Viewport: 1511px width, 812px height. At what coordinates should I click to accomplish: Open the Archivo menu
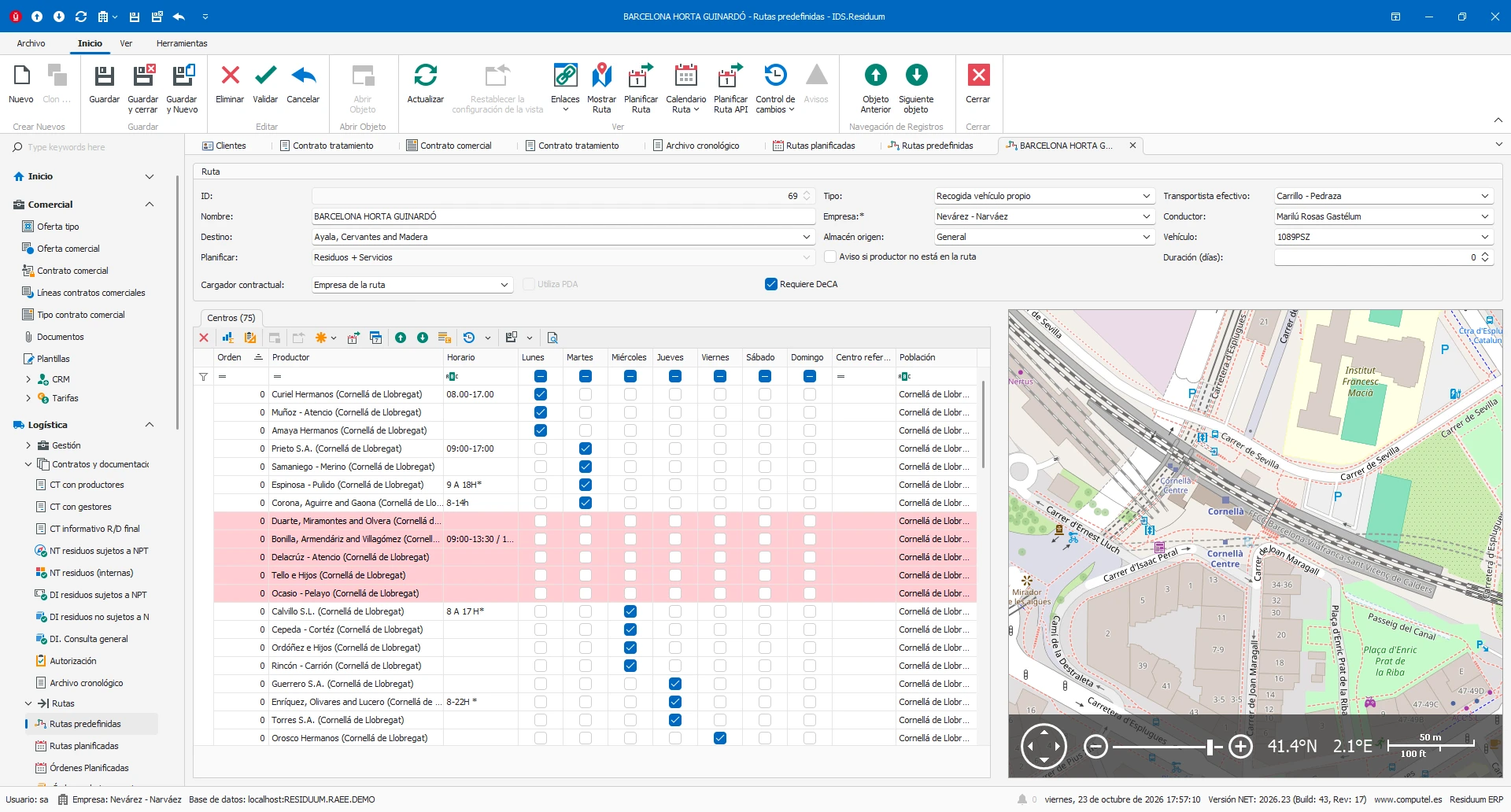(31, 43)
